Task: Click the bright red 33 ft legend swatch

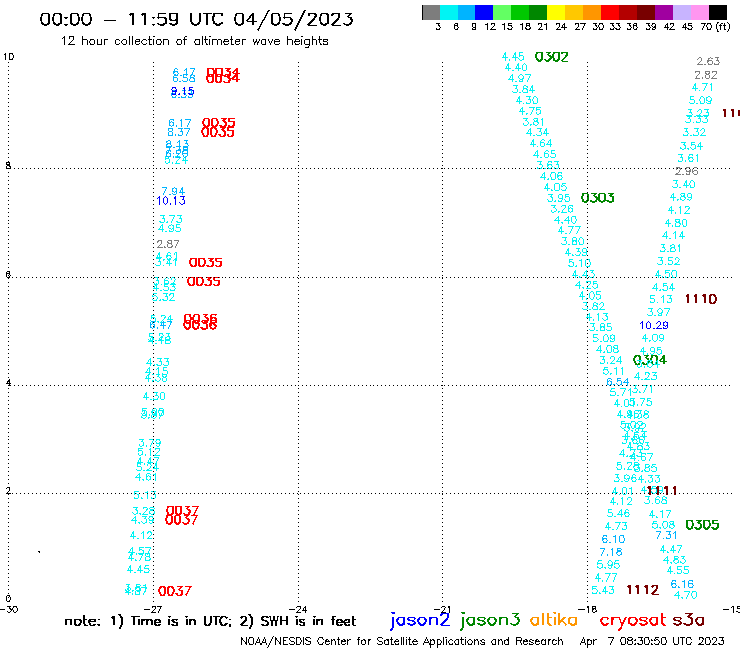Action: (610, 12)
